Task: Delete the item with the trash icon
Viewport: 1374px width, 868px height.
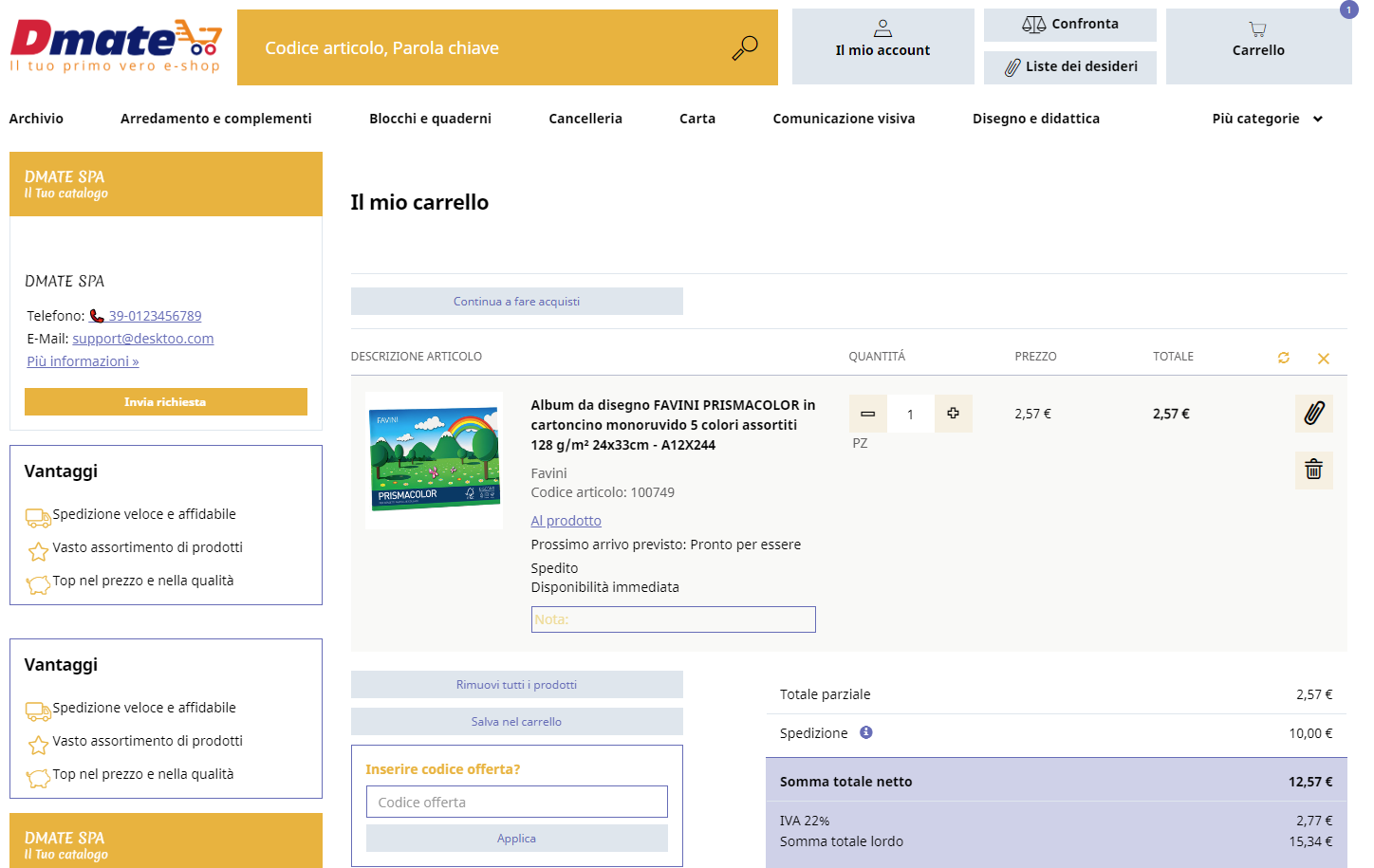Action: (x=1313, y=470)
